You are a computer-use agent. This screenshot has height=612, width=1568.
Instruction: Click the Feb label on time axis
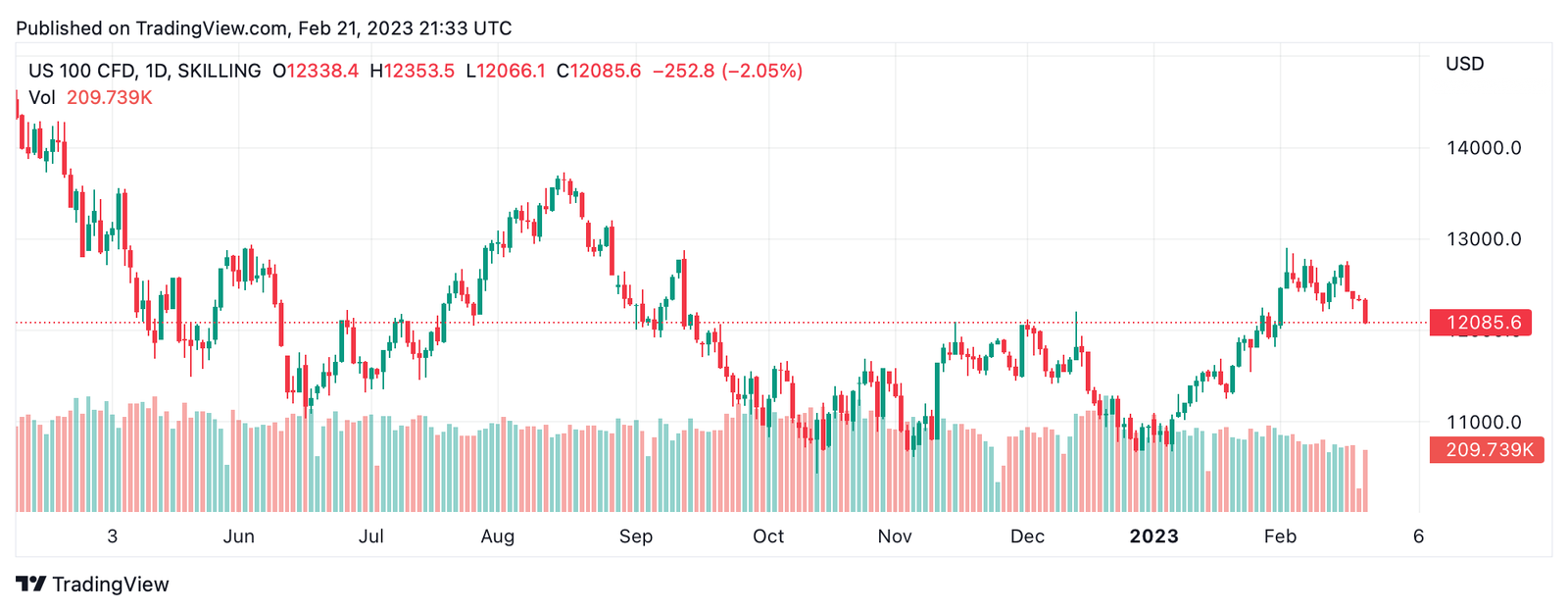click(1280, 536)
